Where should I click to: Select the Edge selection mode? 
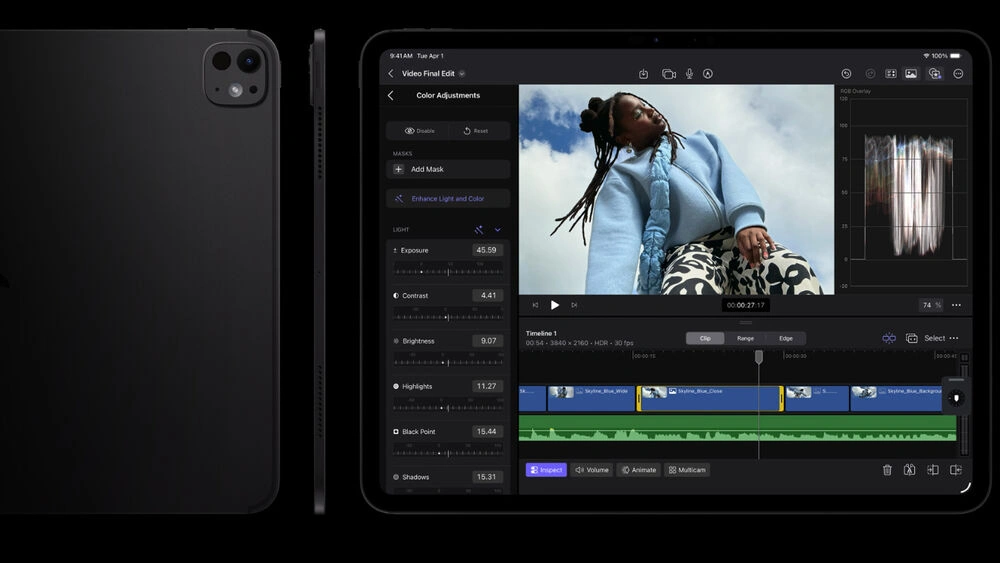(x=786, y=338)
